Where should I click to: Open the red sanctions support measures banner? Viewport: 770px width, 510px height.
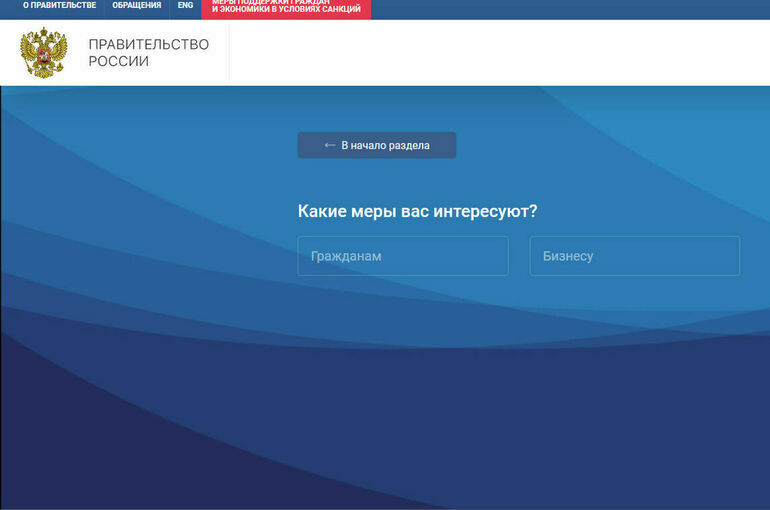(x=286, y=8)
